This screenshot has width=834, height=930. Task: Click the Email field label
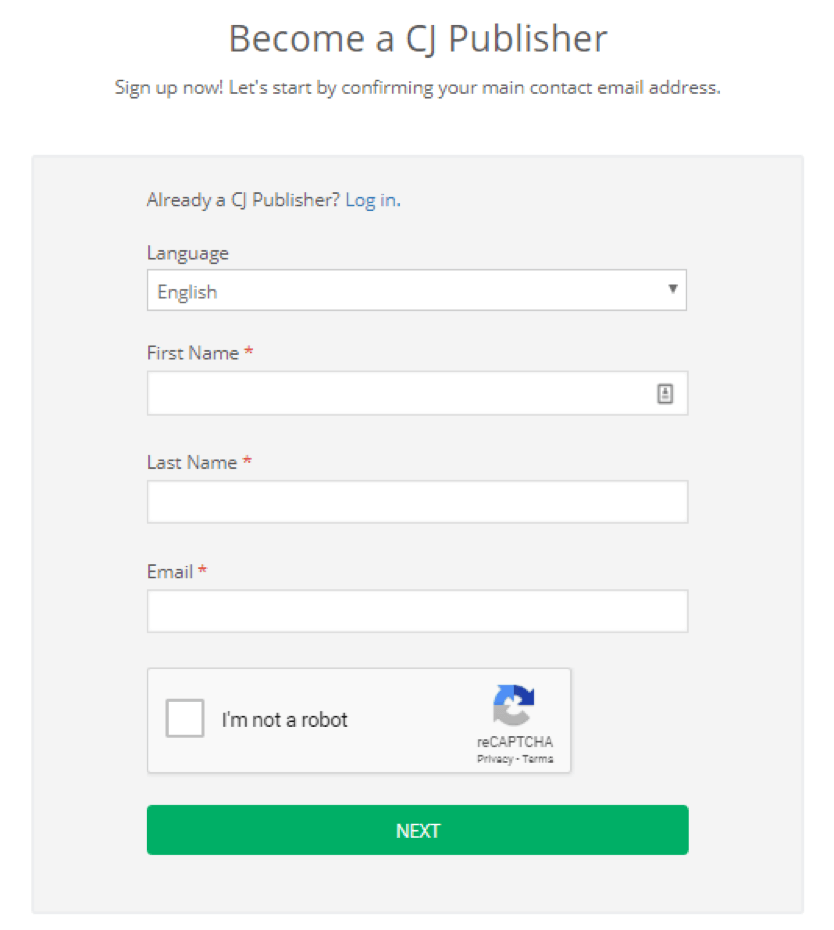(170, 571)
